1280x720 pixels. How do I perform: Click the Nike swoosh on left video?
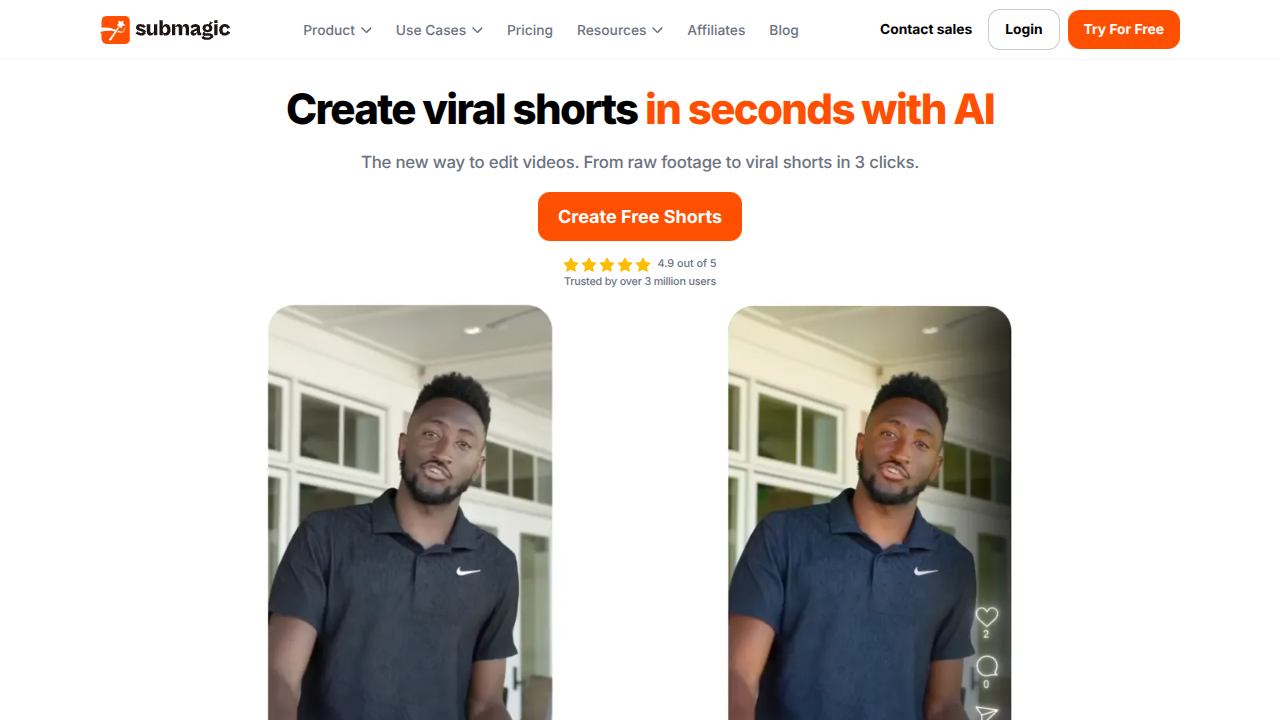click(x=468, y=571)
